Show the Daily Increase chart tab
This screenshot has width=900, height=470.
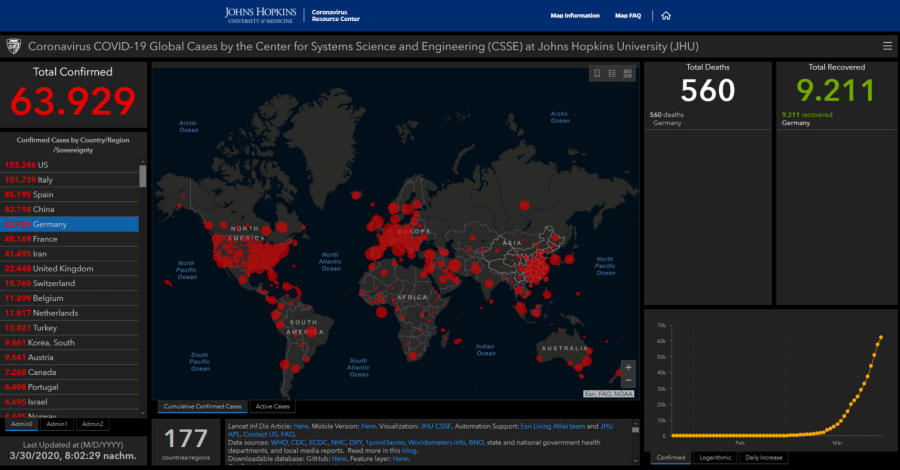pyautogui.click(x=764, y=457)
